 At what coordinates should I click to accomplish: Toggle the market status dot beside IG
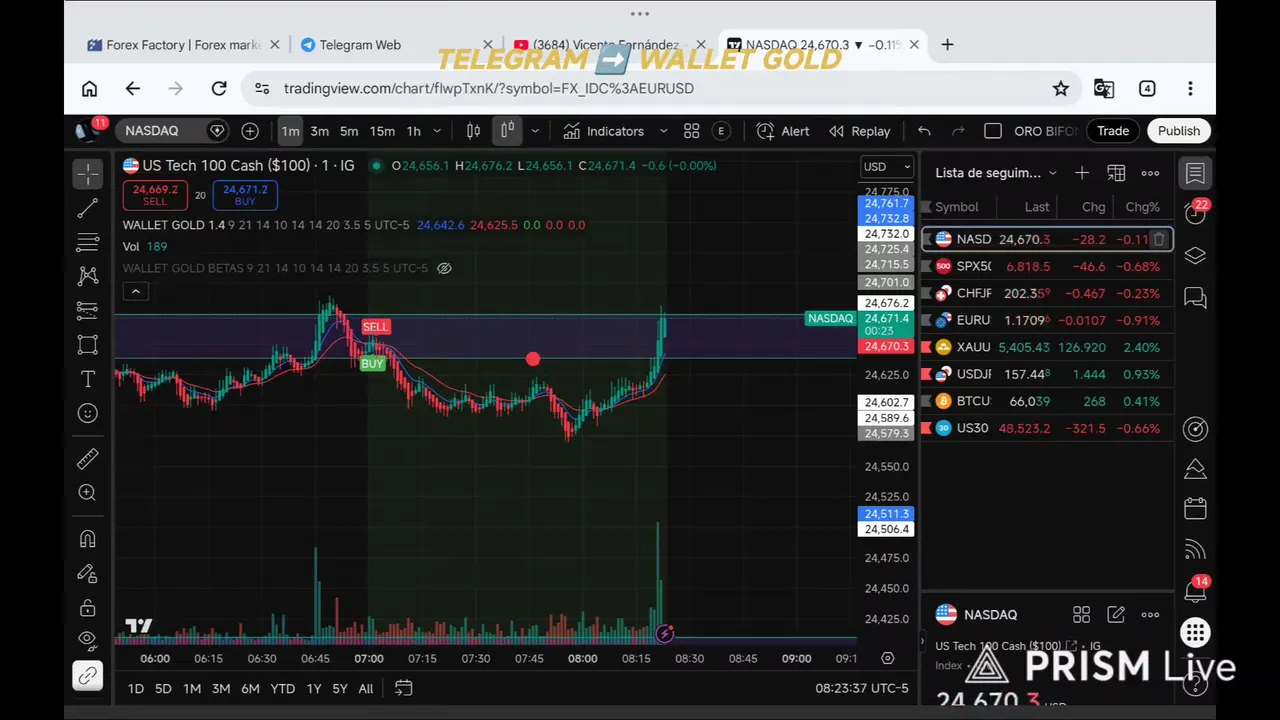[376, 166]
